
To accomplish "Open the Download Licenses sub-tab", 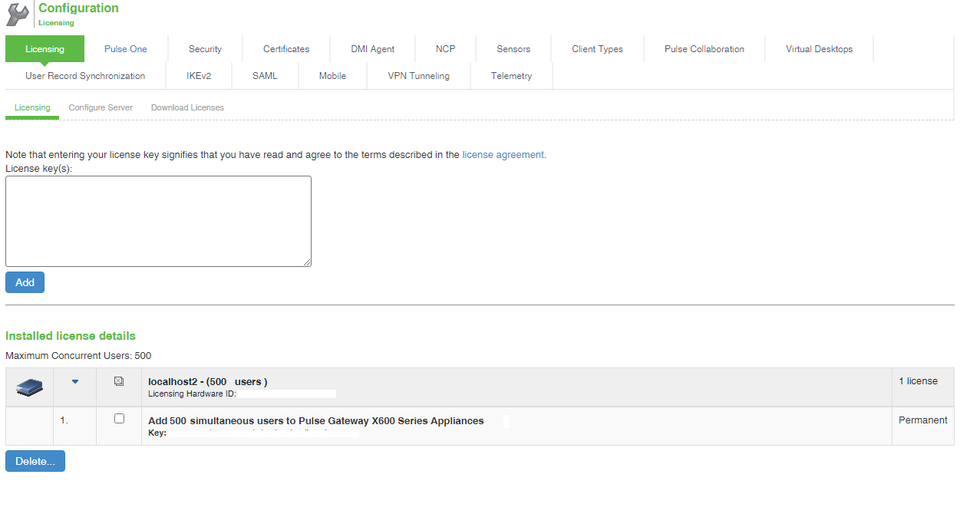I will (x=187, y=108).
